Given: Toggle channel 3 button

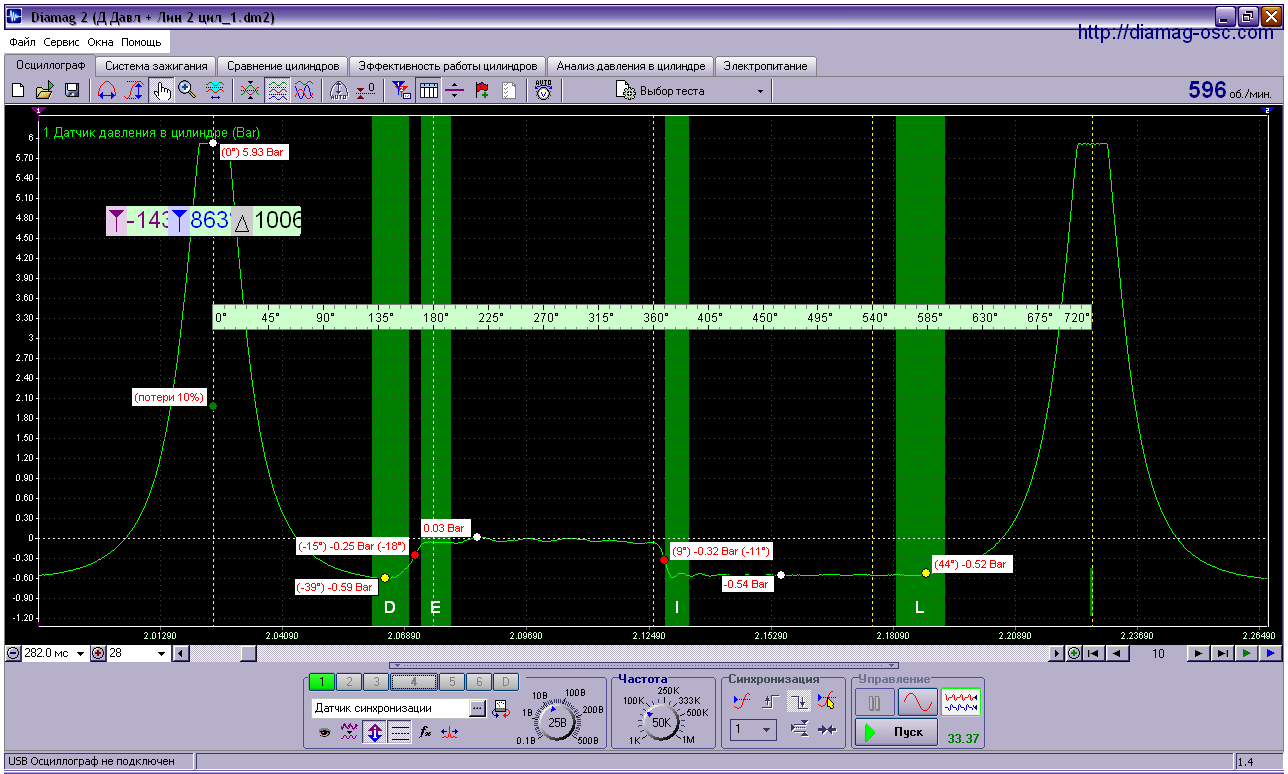Looking at the screenshot, I should [375, 682].
